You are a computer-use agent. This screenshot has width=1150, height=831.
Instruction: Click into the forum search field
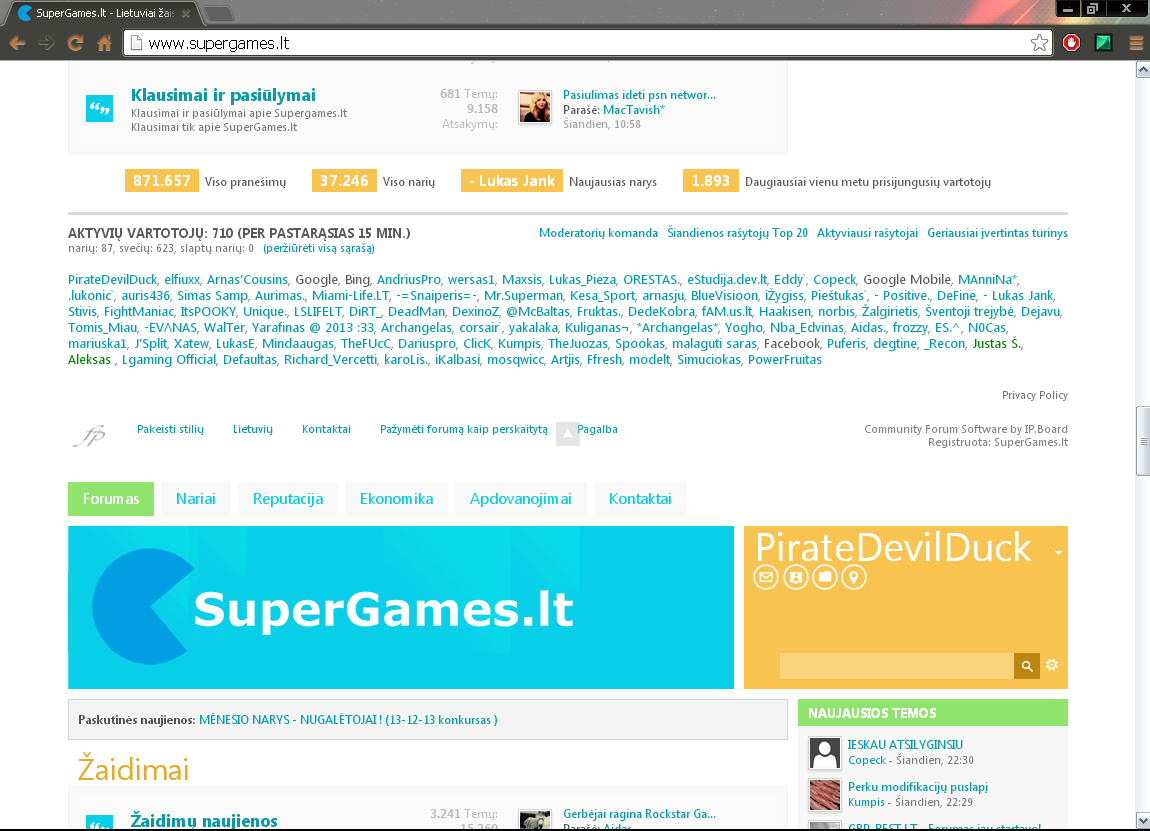896,666
